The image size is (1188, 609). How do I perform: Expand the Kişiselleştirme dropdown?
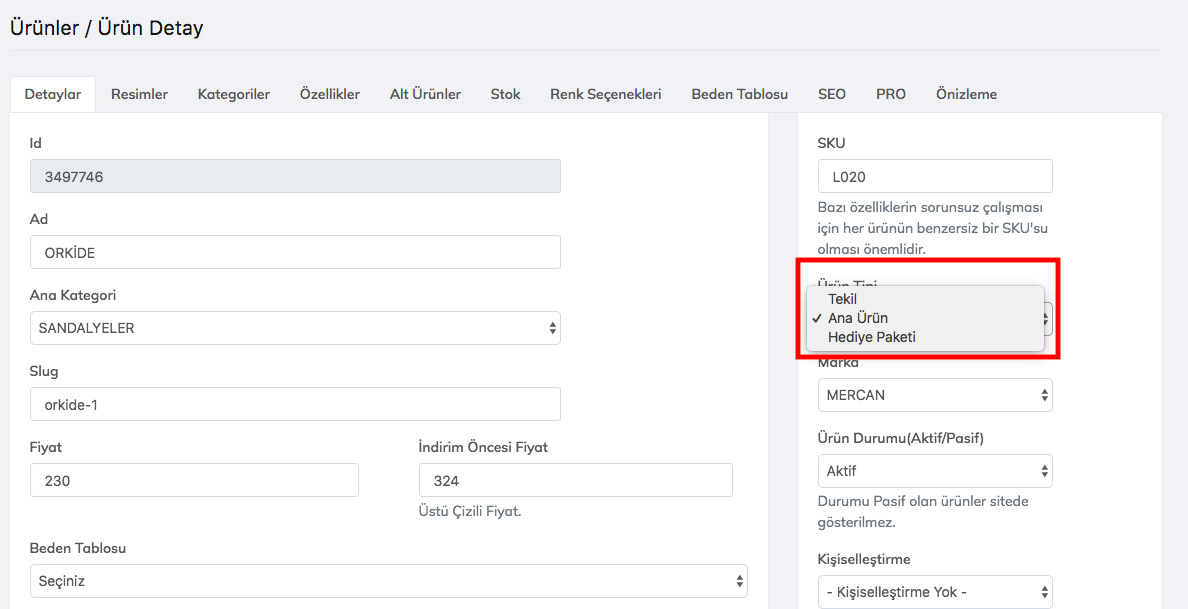tap(934, 592)
